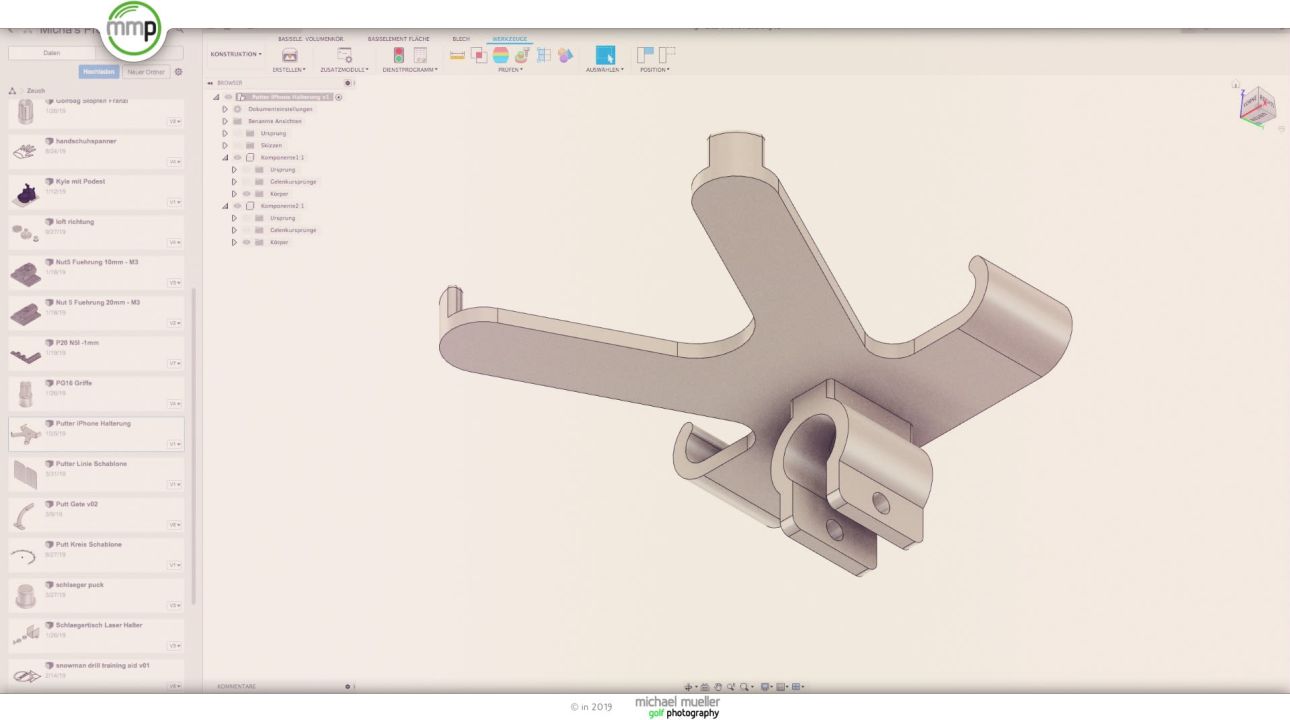1290x720 pixels.
Task: Open version dropdown for handschuhspanner
Action: click(x=174, y=161)
